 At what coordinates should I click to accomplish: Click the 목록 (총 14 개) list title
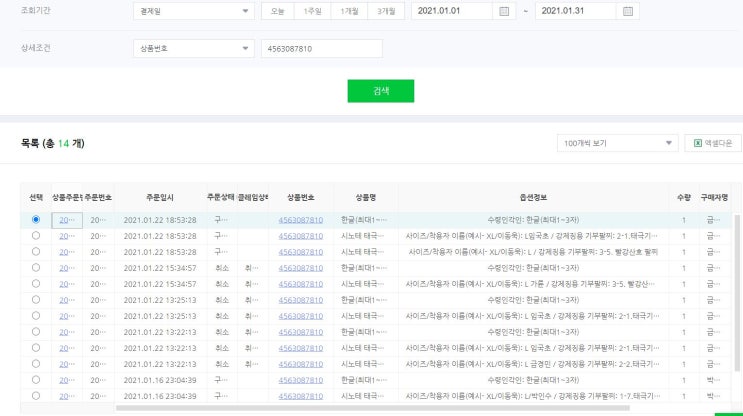pos(53,143)
